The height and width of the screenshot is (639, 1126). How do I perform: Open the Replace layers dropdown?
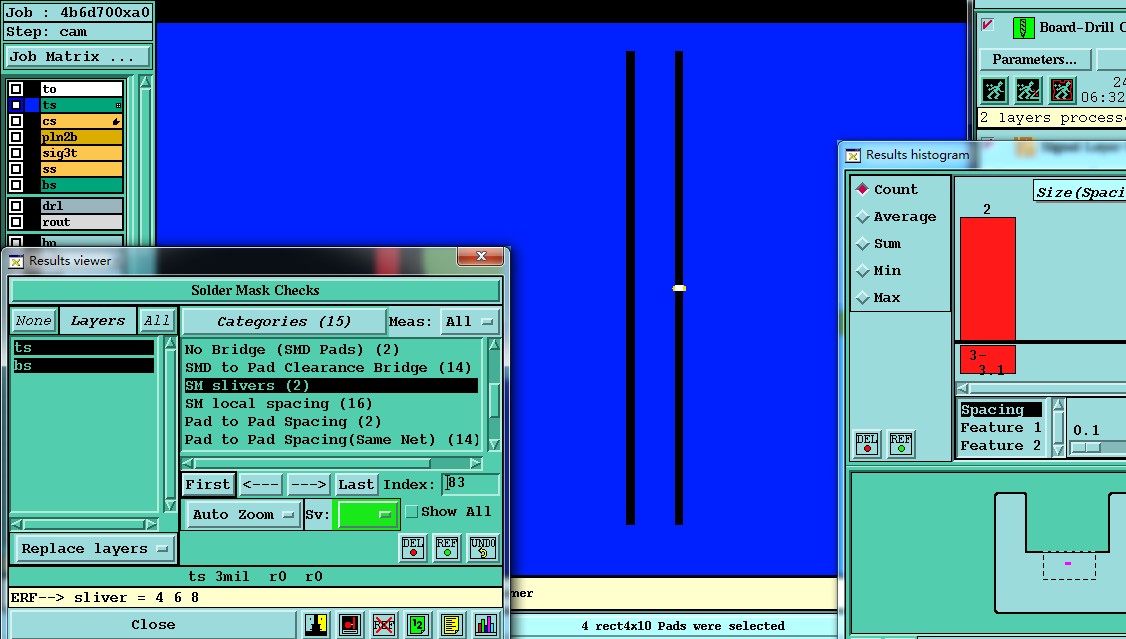click(94, 549)
